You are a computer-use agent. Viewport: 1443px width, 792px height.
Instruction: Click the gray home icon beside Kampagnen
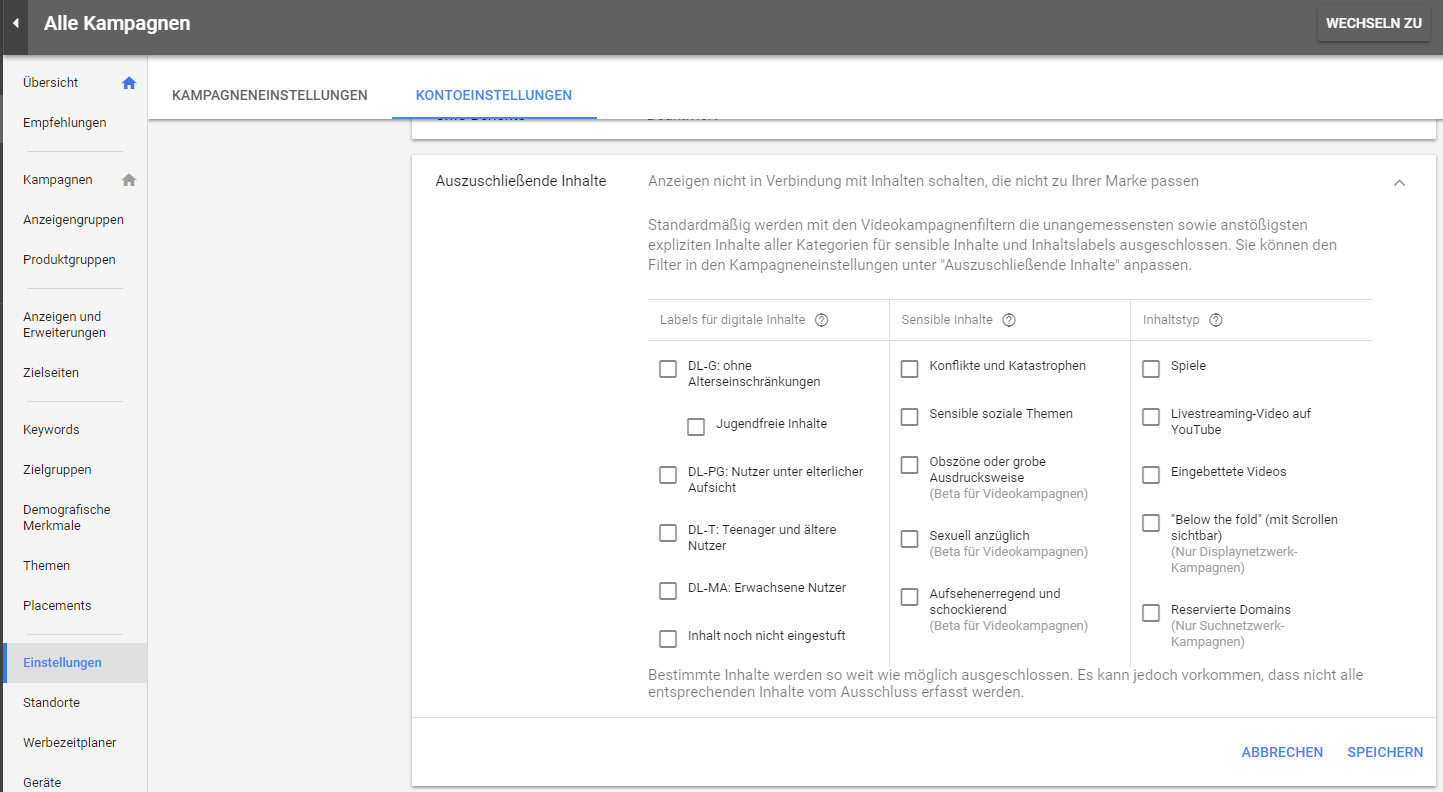pyautogui.click(x=129, y=180)
